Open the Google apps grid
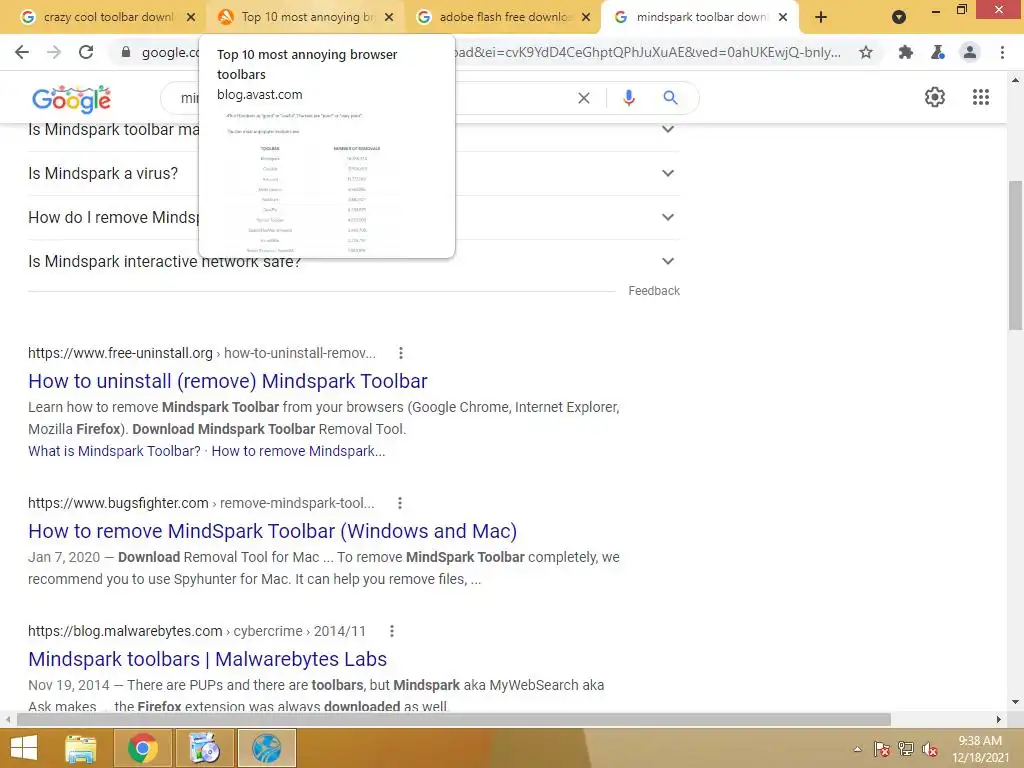Viewport: 1024px width, 768px height. click(x=981, y=97)
